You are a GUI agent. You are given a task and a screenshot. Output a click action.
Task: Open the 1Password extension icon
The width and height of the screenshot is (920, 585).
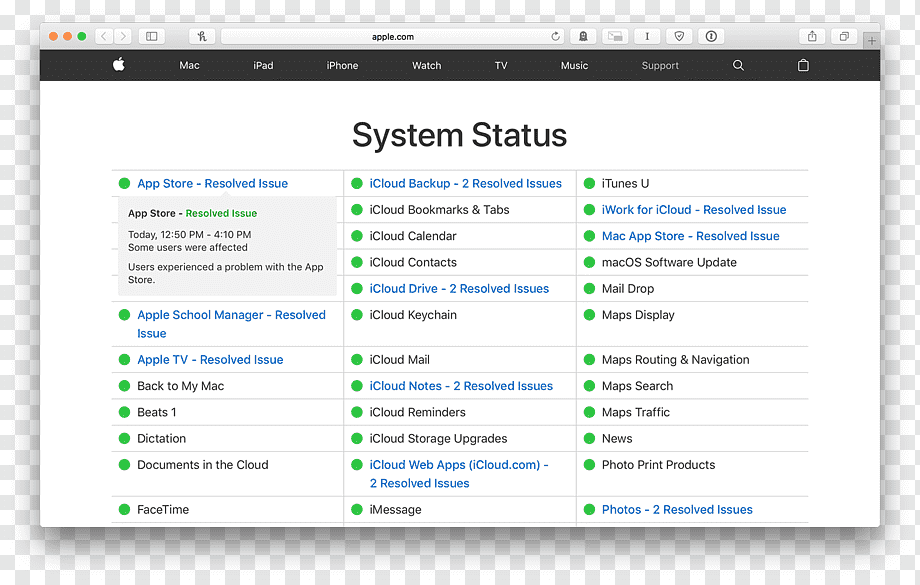(711, 36)
